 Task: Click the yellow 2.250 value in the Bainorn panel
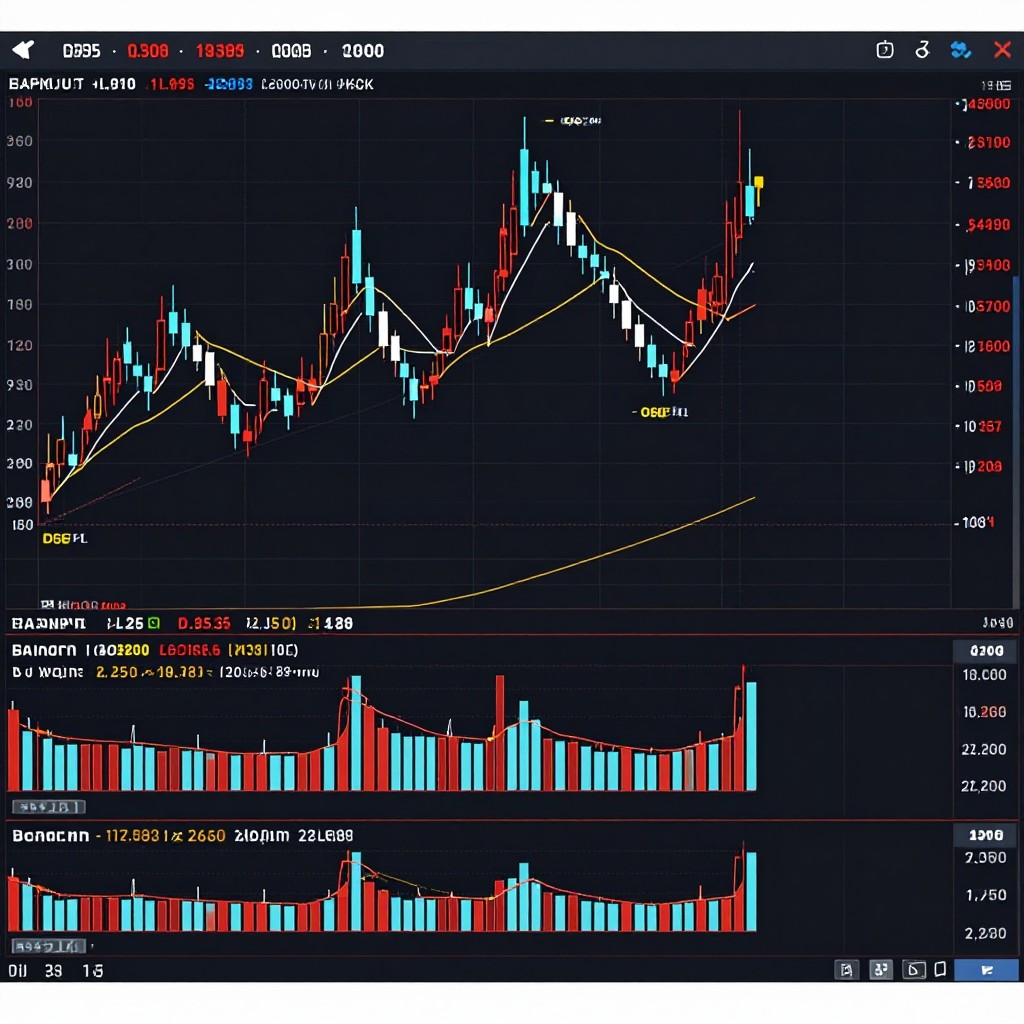[117, 672]
